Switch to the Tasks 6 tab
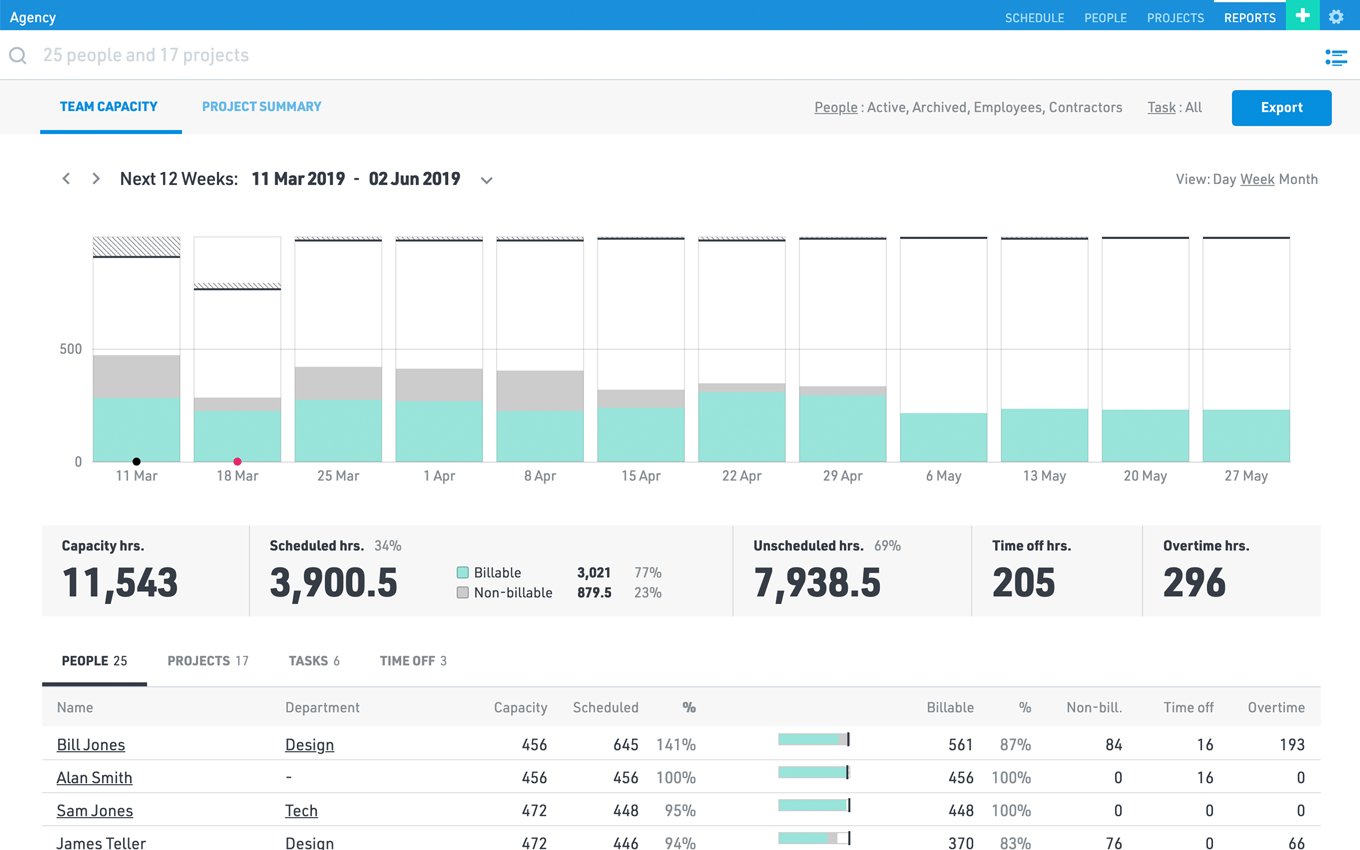Viewport: 1360px width, 850px height. tap(313, 660)
